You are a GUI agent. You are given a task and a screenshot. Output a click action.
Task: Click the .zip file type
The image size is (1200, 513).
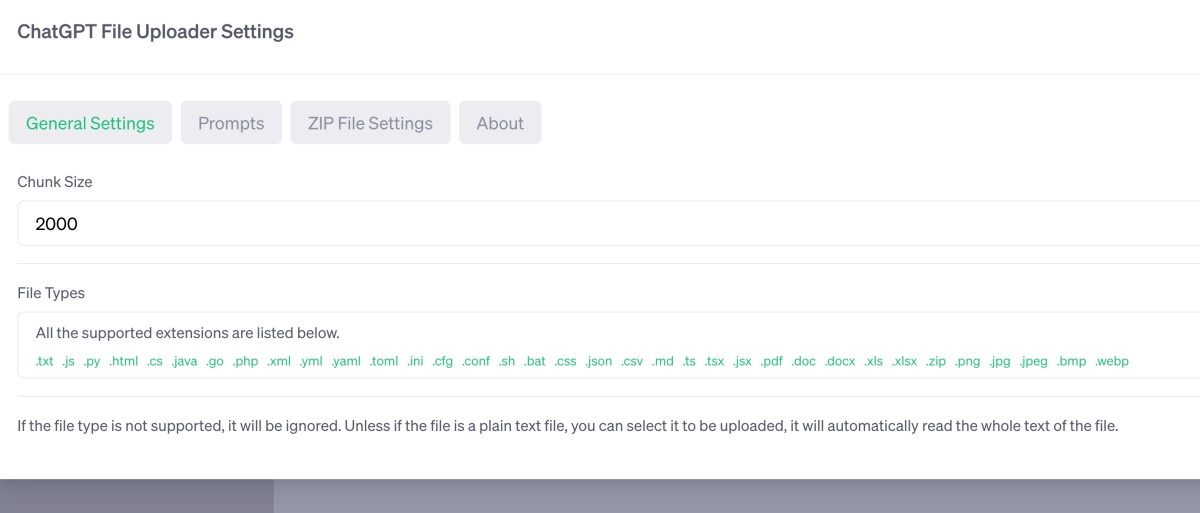click(x=935, y=362)
